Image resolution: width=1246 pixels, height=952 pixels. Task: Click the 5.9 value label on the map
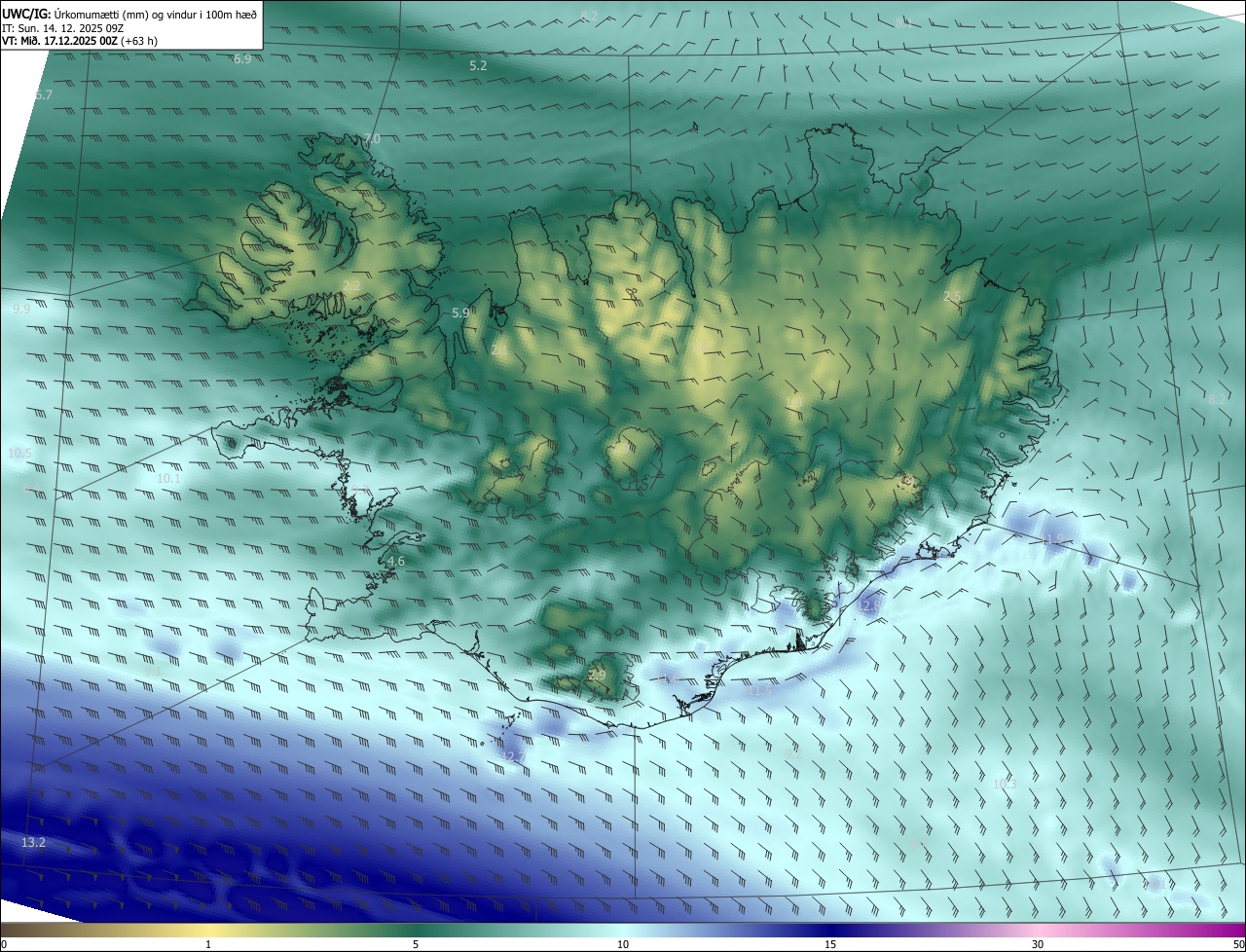461,312
